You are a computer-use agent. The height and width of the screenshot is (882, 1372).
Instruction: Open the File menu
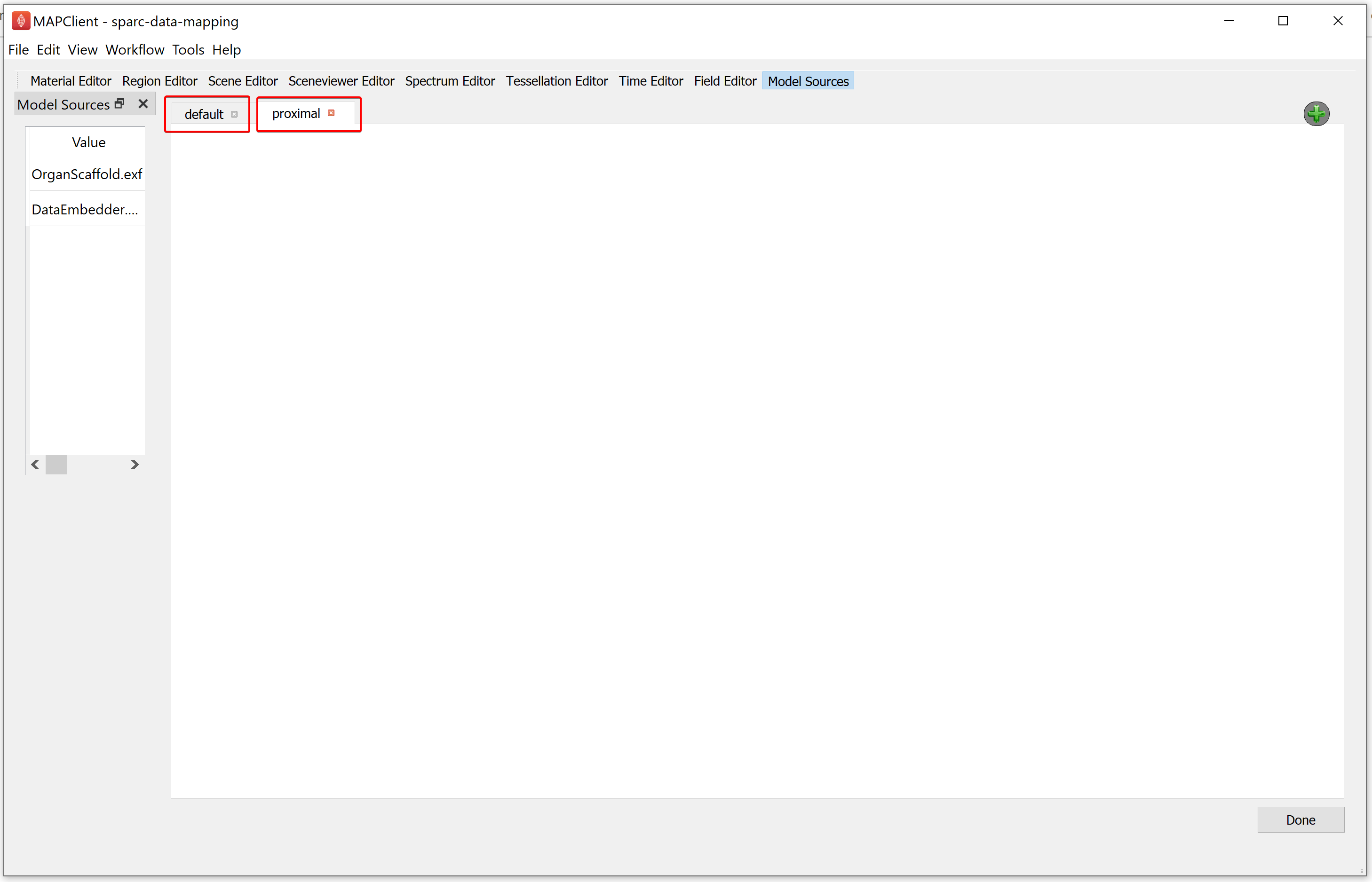[18, 49]
